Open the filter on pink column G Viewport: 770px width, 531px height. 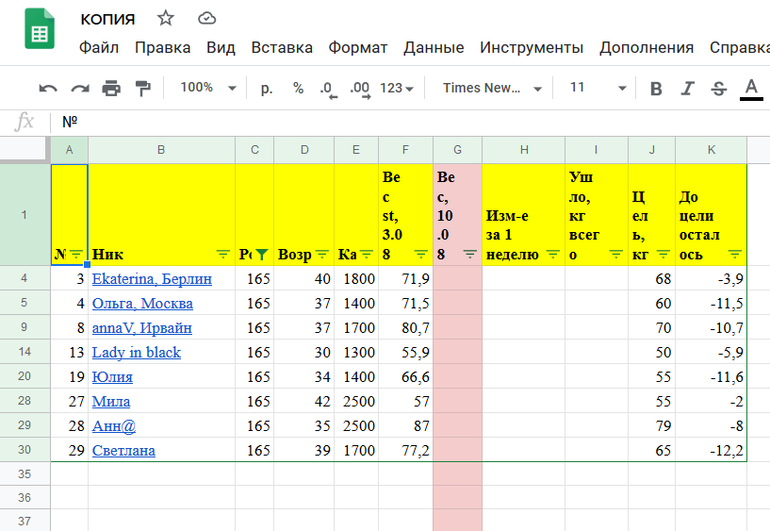pos(470,254)
